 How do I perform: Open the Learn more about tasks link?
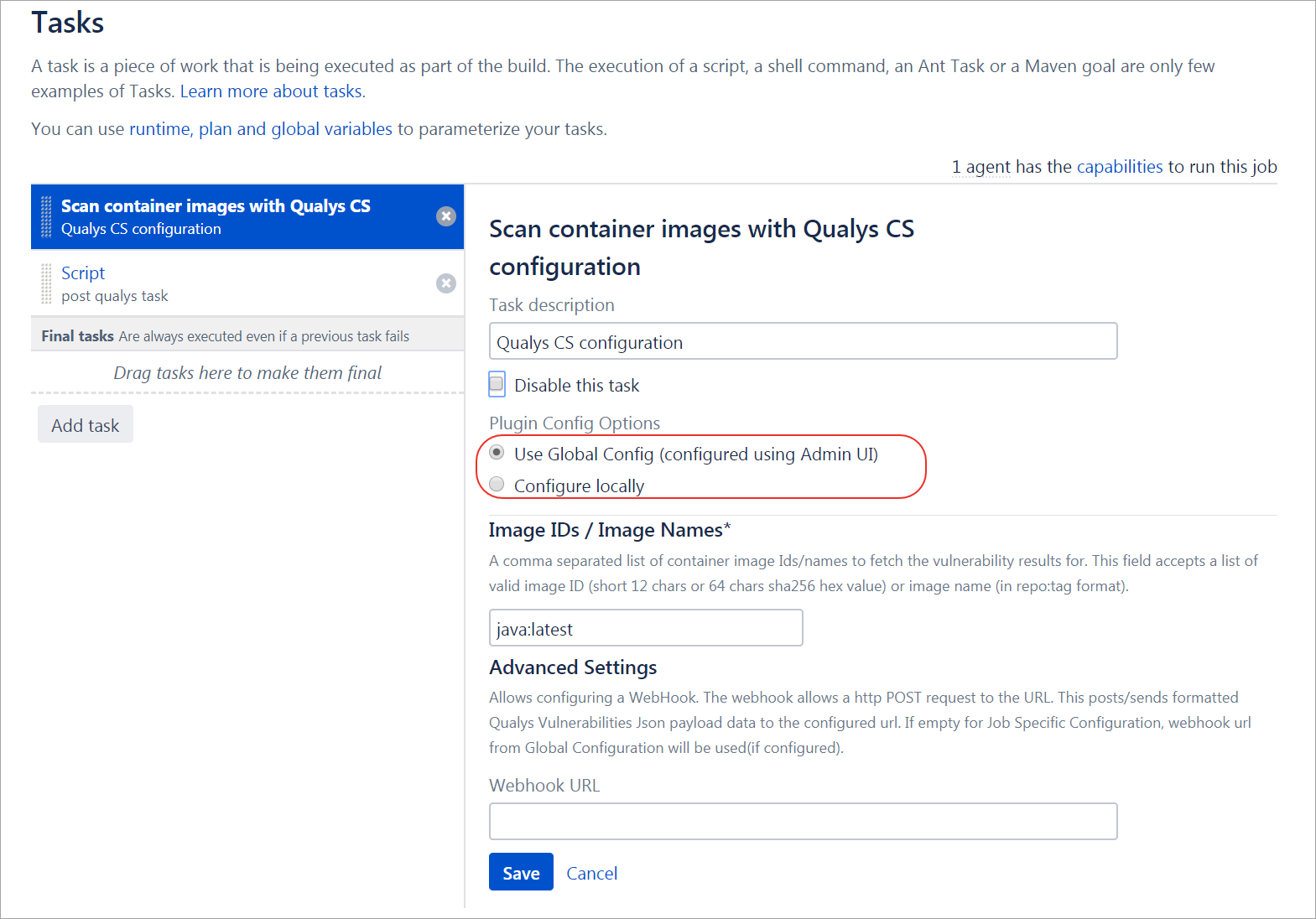(271, 91)
